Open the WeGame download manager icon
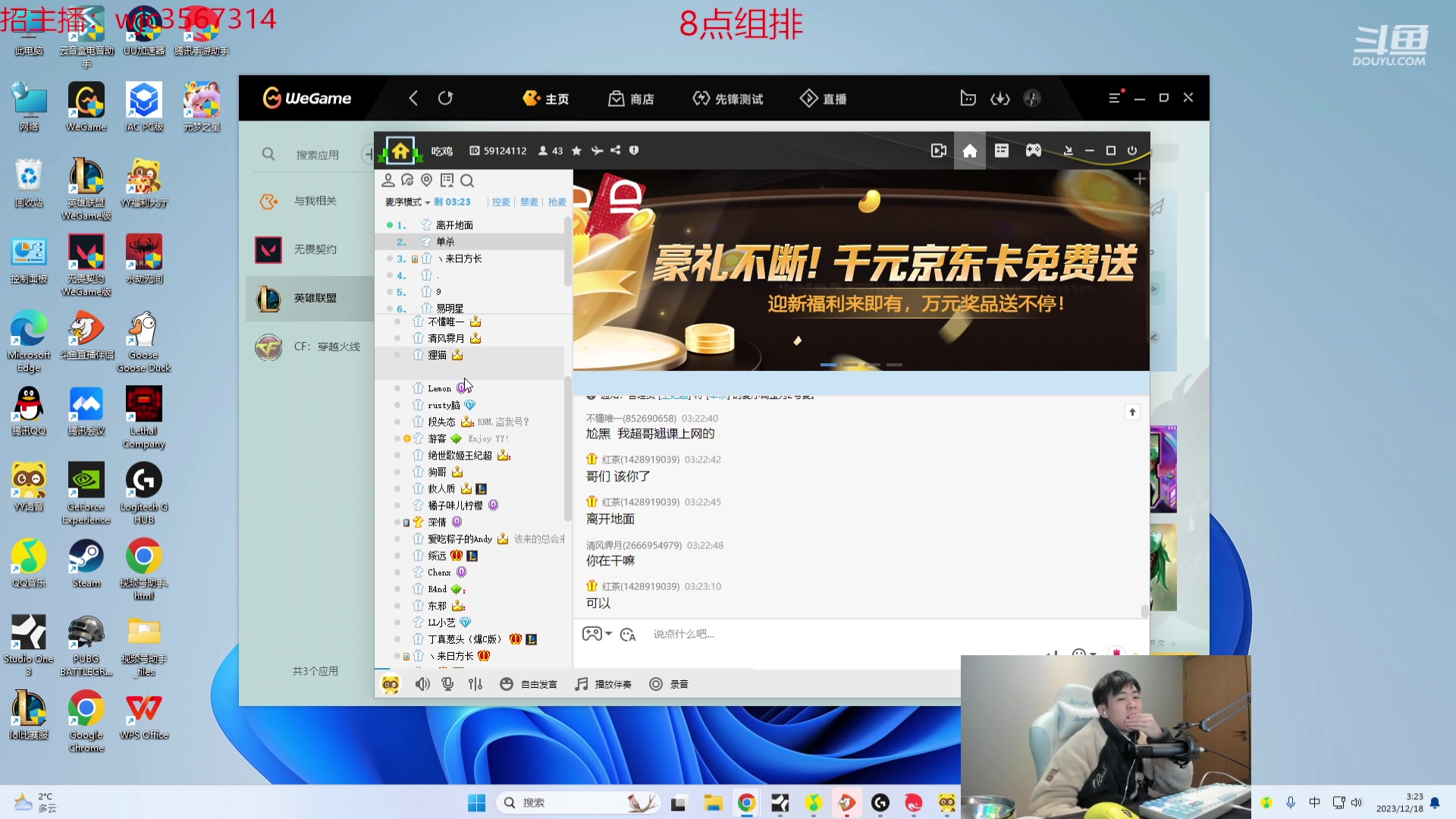 (x=1000, y=99)
